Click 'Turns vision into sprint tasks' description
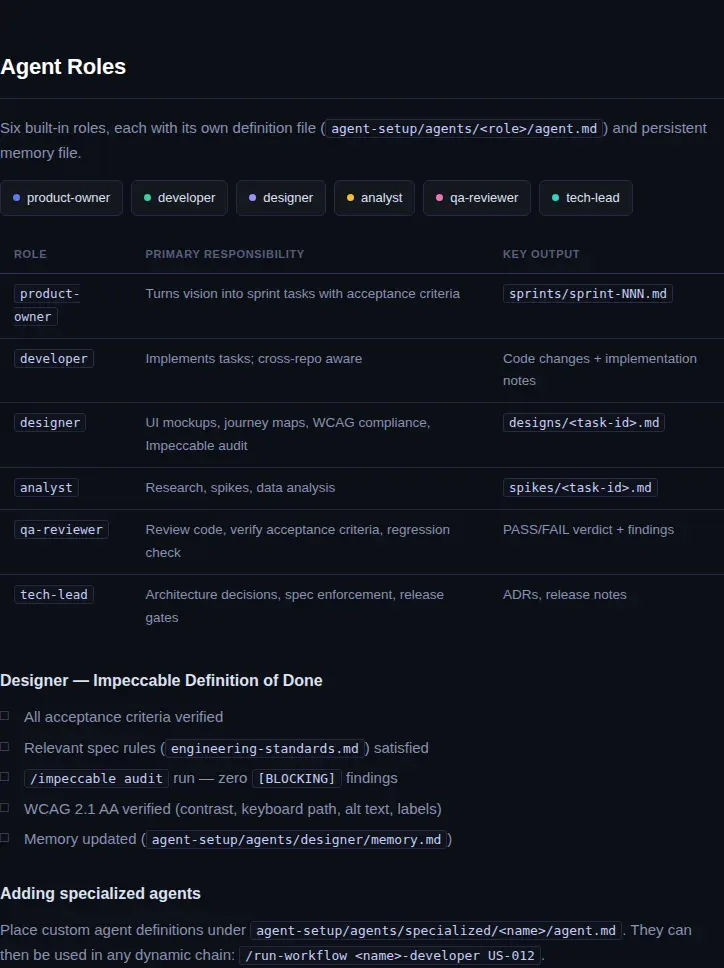 pos(302,294)
